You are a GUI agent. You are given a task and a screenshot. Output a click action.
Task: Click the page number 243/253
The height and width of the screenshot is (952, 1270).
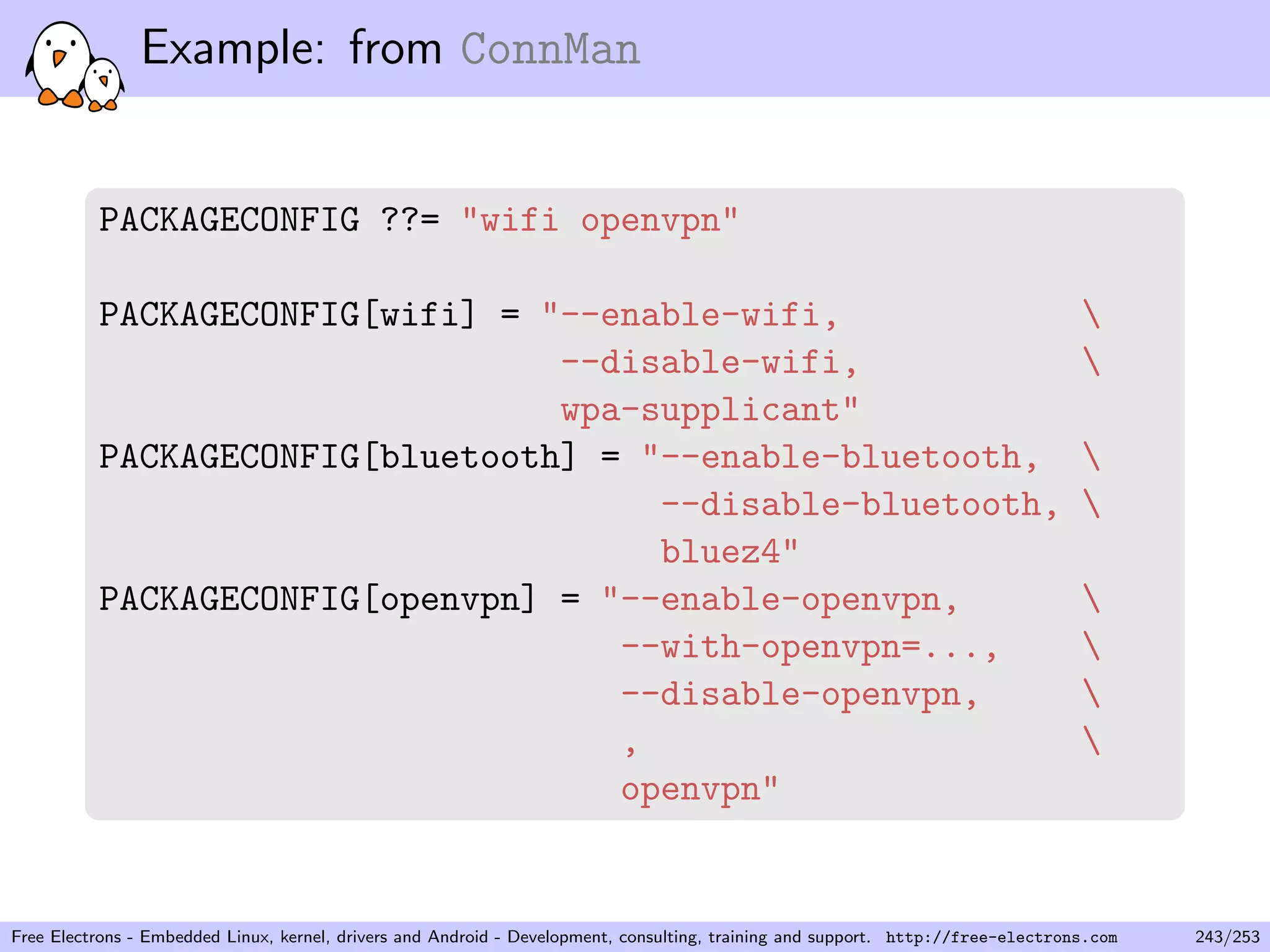pyautogui.click(x=1227, y=937)
